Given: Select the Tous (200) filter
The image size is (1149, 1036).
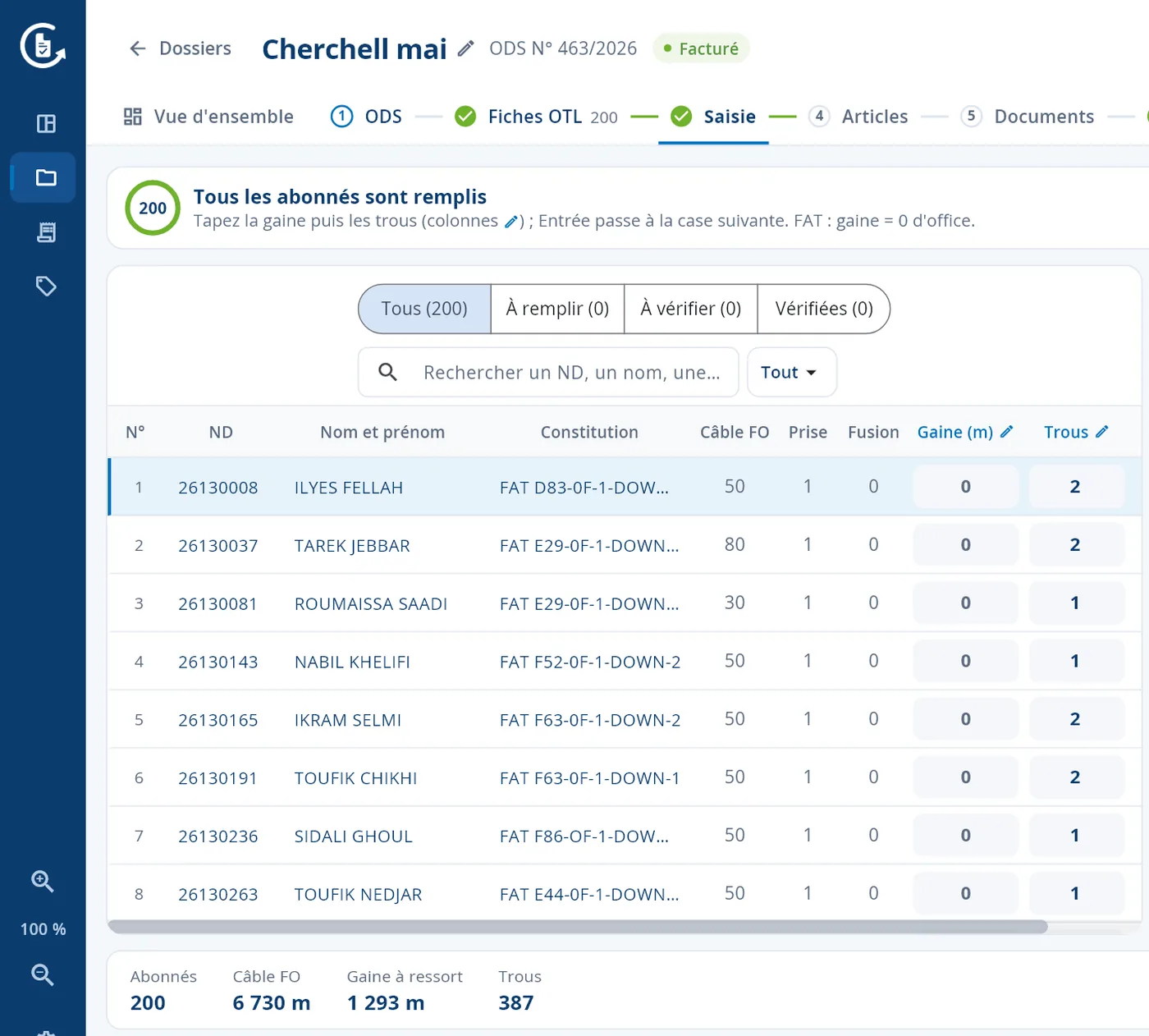Looking at the screenshot, I should (424, 309).
